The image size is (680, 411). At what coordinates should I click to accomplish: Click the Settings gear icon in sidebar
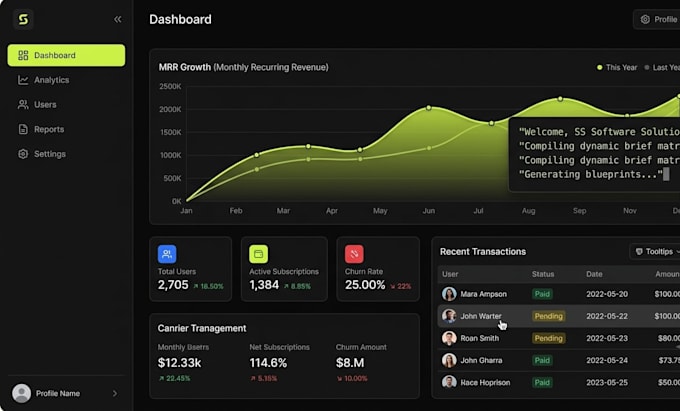23,154
